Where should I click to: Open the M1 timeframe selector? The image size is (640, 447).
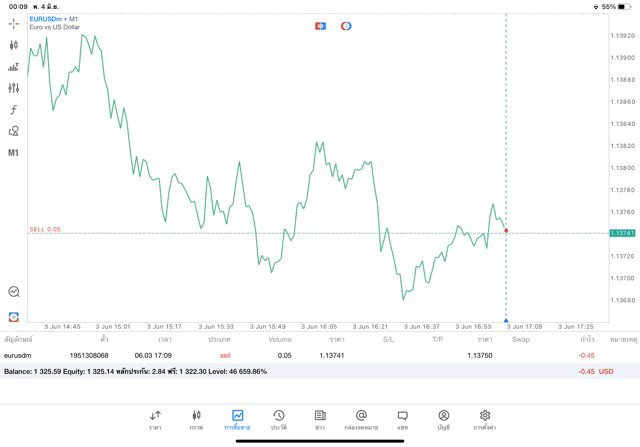pos(14,153)
